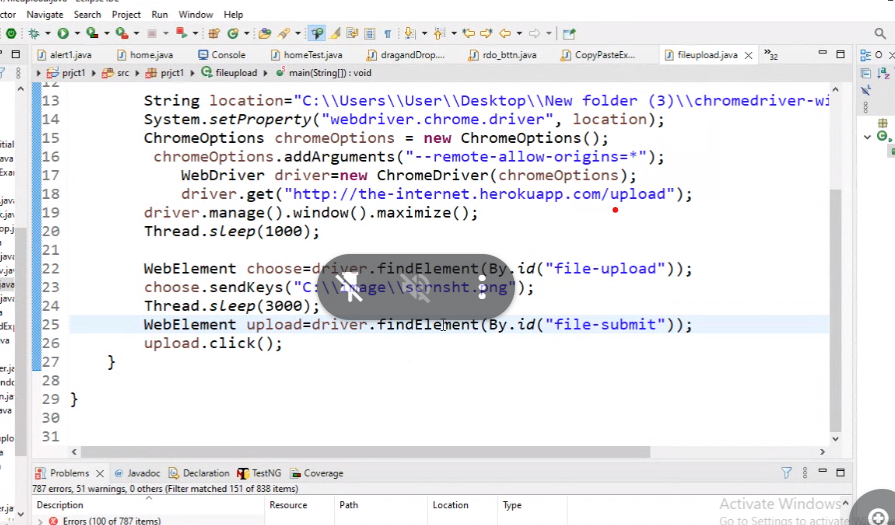The width and height of the screenshot is (895, 525).
Task: Open Problems view three-dot menu
Action: [x=805, y=472]
